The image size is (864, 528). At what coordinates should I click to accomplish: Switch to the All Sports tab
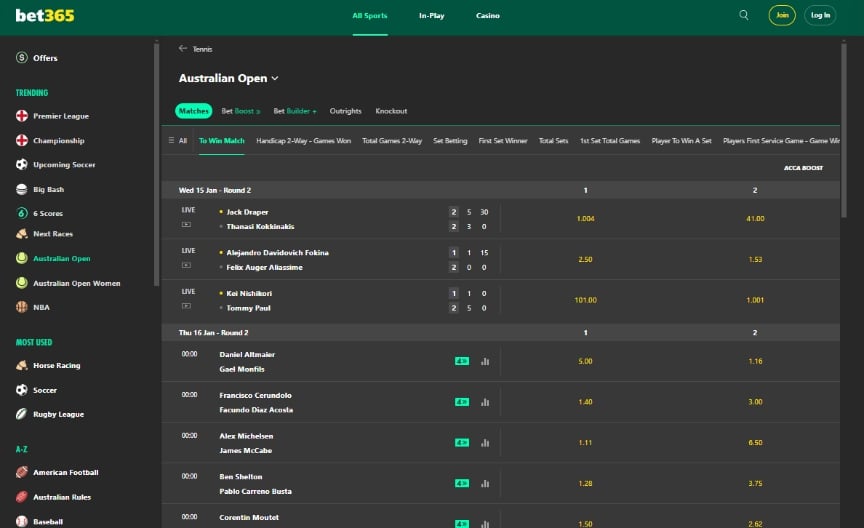[370, 15]
